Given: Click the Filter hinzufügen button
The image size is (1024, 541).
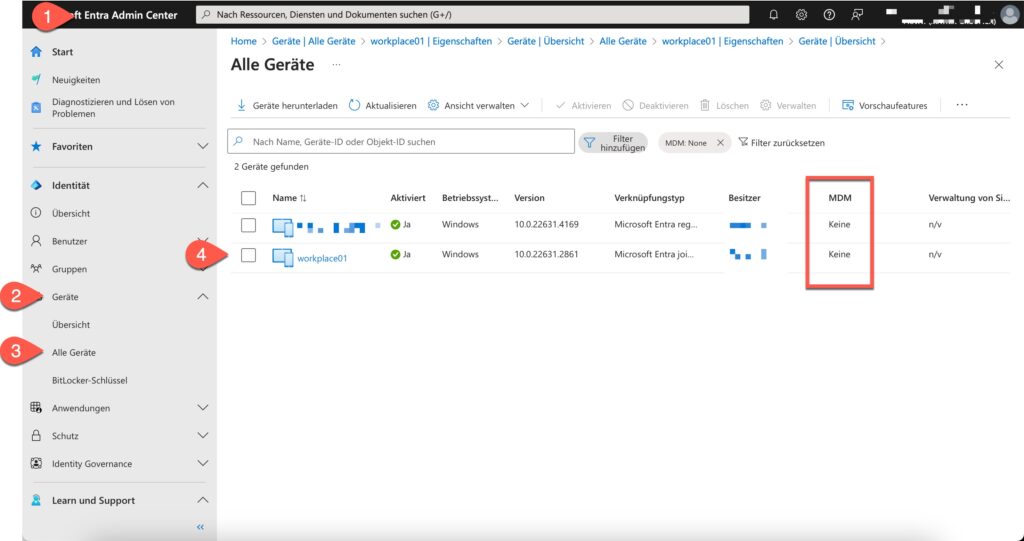Looking at the screenshot, I should point(613,143).
